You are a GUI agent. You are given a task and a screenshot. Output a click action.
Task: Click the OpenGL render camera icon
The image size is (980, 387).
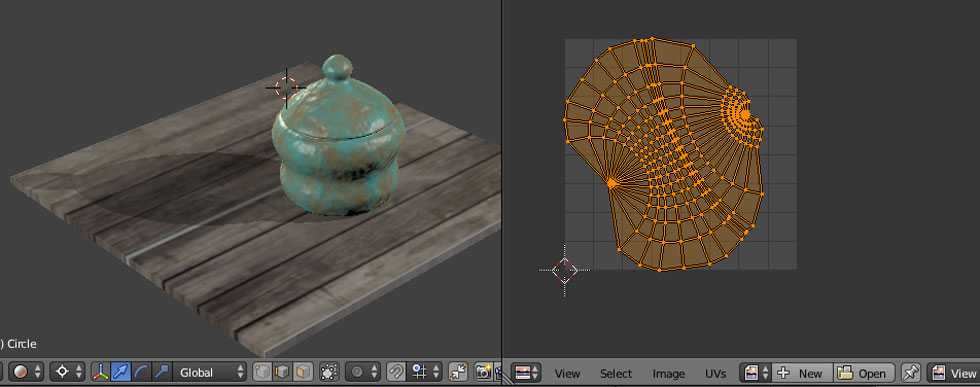tap(483, 373)
